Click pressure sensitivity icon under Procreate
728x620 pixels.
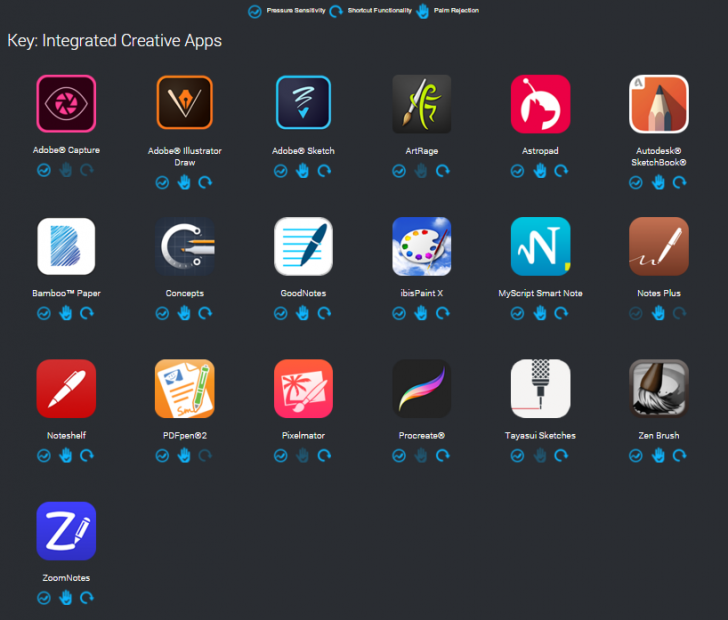[399, 456]
